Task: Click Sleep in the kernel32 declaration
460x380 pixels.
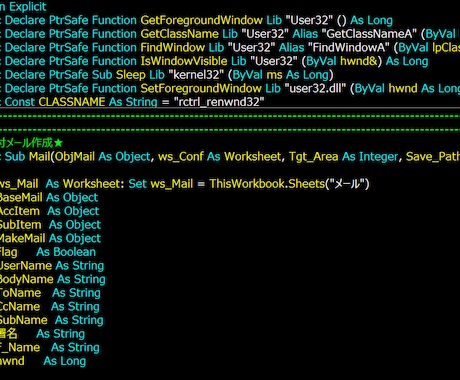Action: point(130,75)
